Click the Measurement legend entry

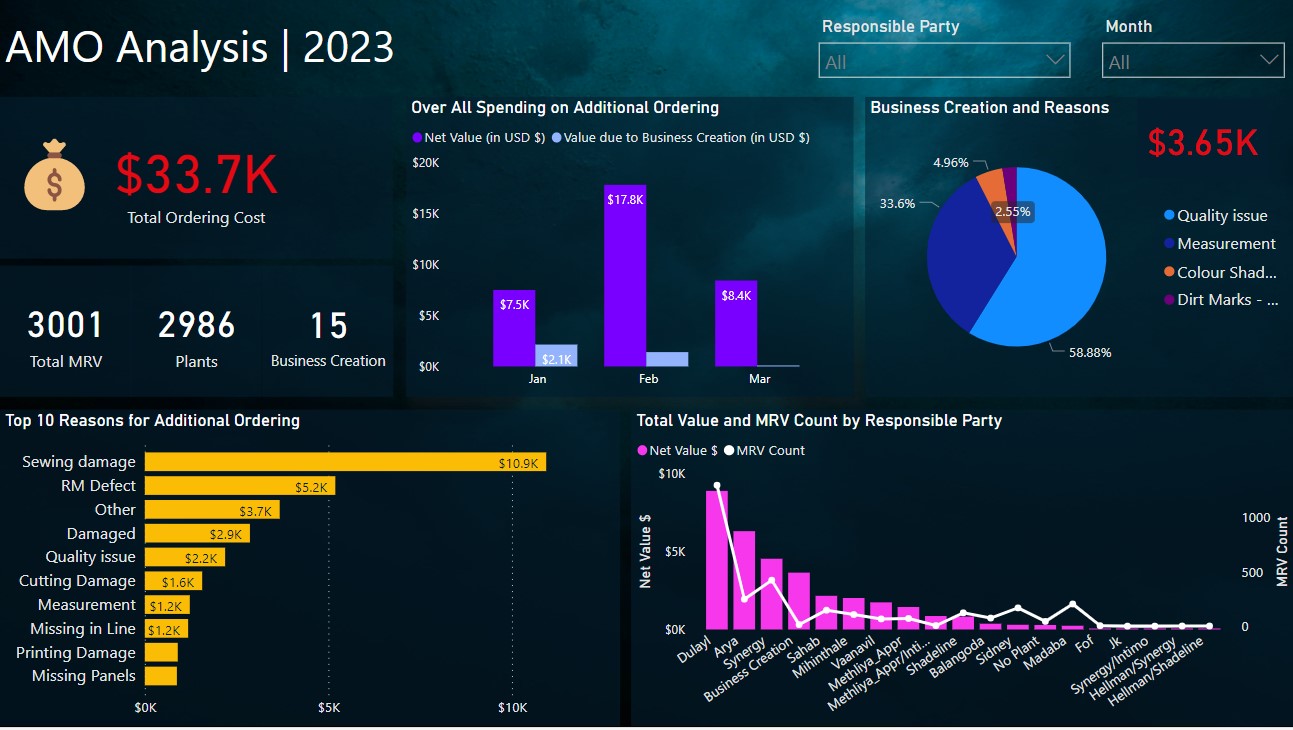(1225, 244)
